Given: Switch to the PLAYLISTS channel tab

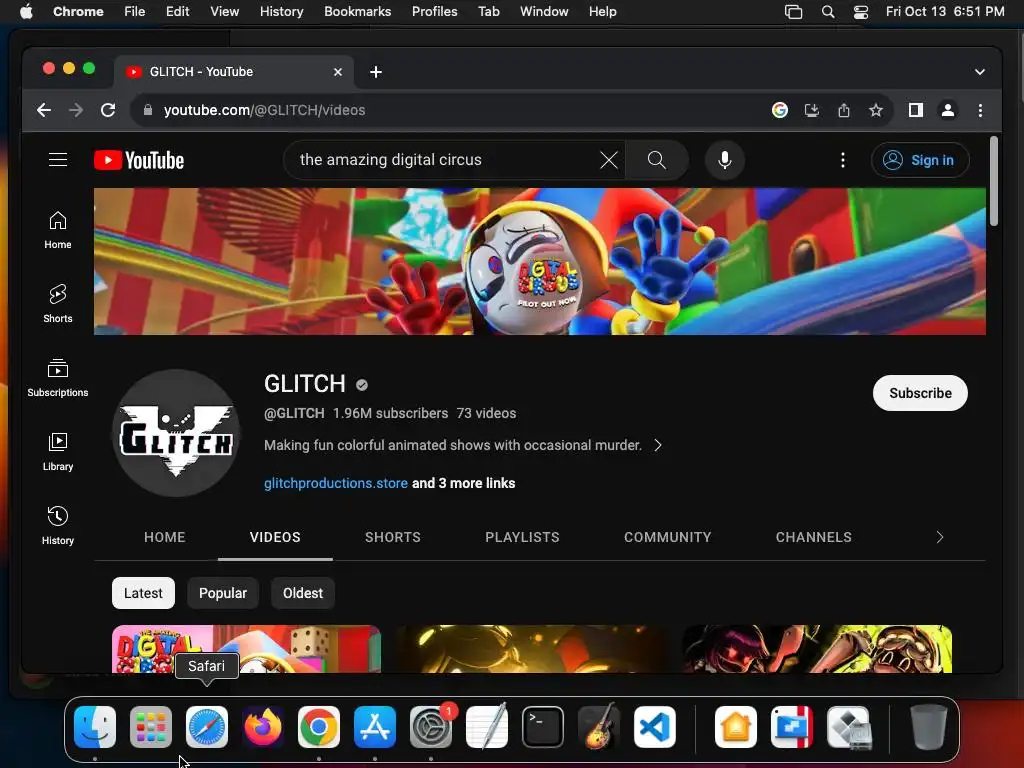Looking at the screenshot, I should coord(522,537).
